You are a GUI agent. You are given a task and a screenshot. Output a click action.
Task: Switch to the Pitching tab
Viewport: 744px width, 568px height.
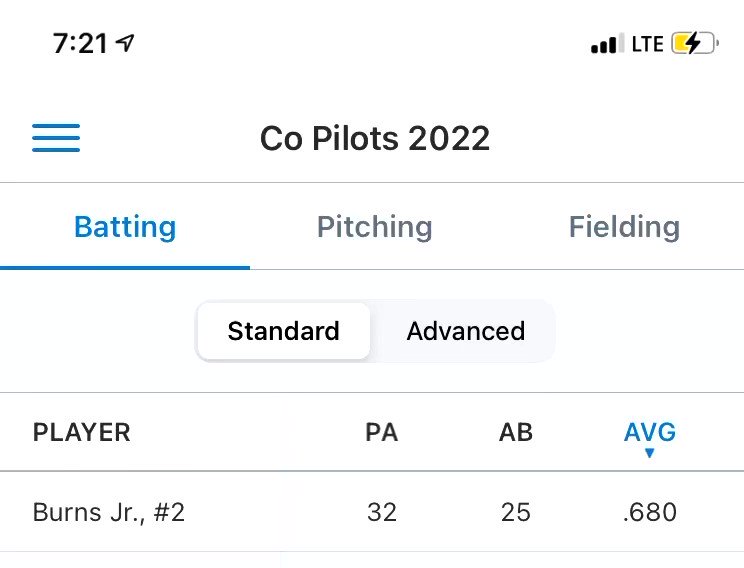(374, 226)
